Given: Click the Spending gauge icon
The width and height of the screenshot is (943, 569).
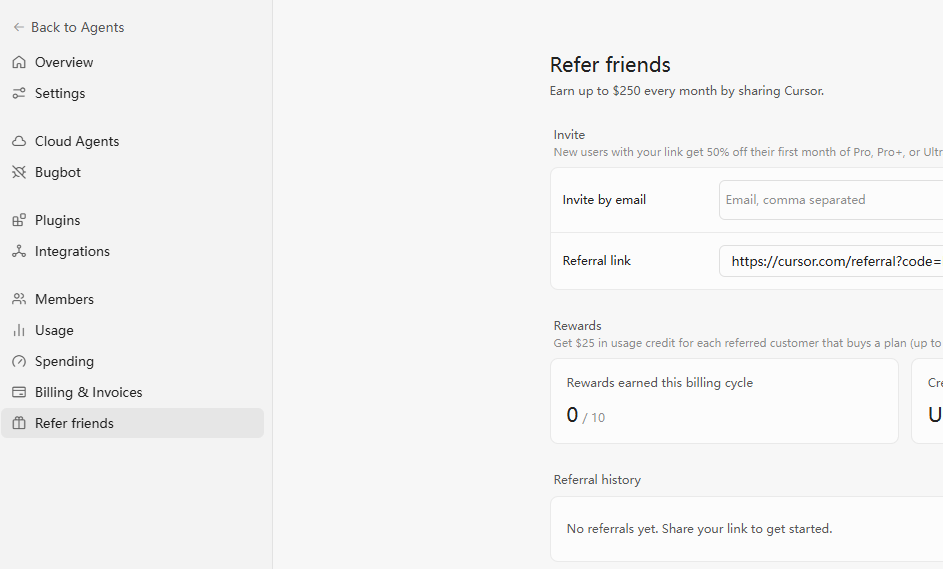Looking at the screenshot, I should point(19,361).
